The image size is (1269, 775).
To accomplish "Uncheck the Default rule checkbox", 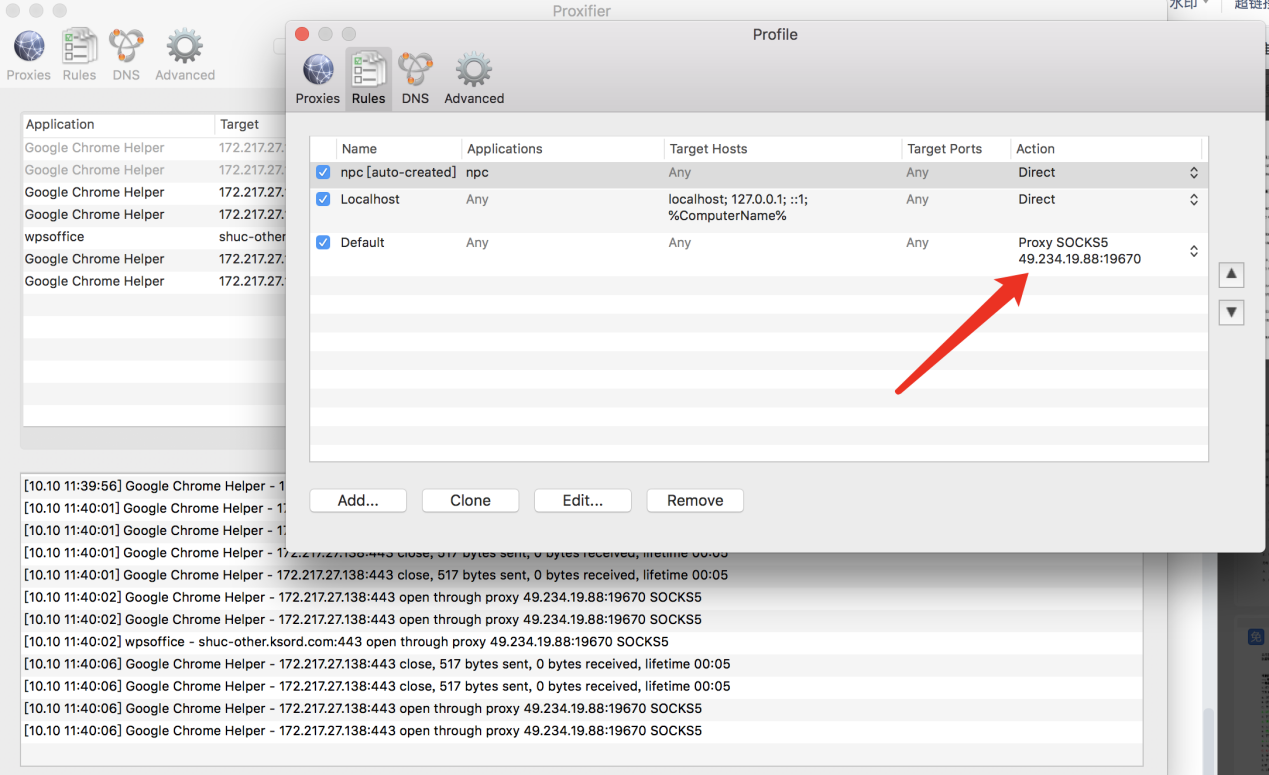I will [x=323, y=242].
